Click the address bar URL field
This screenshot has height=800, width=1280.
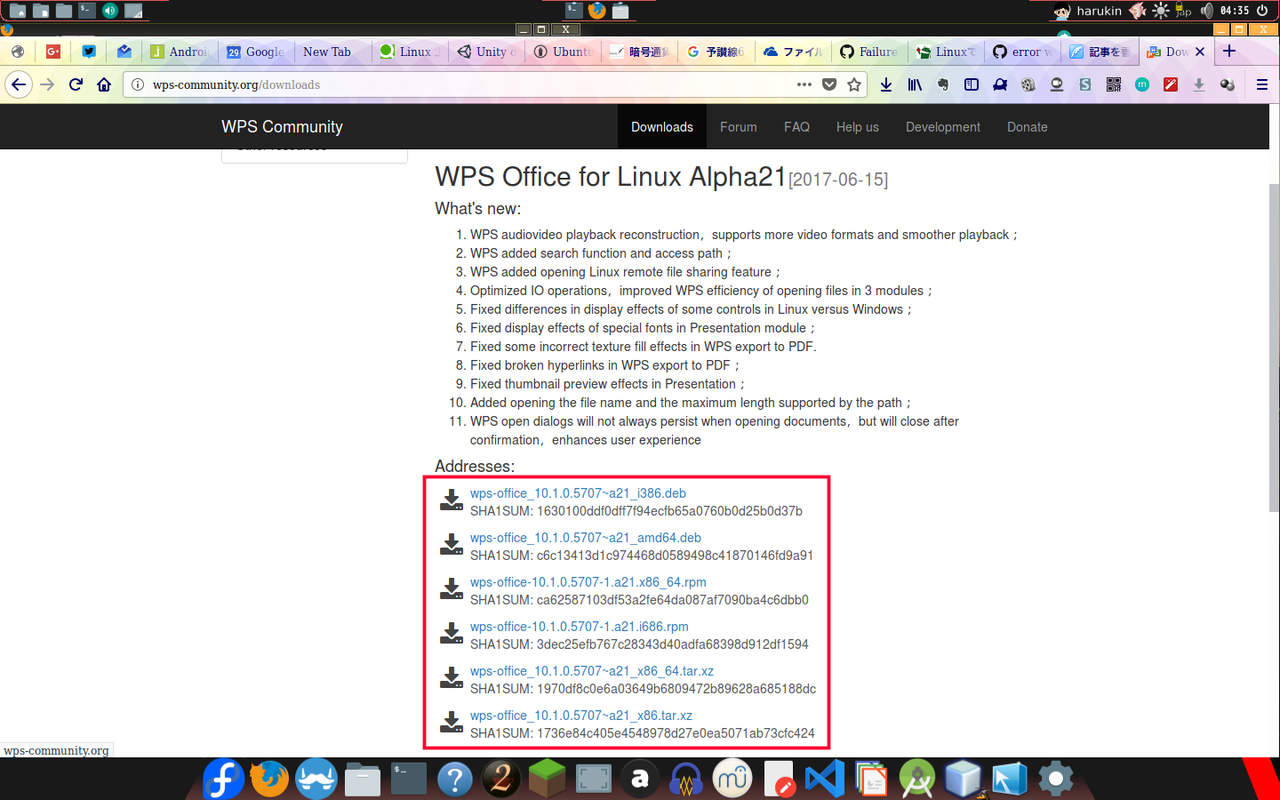pyautogui.click(x=470, y=85)
